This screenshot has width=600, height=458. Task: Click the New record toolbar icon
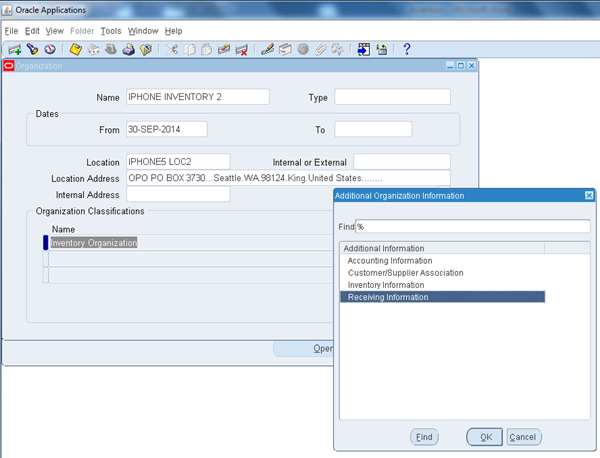click(15, 49)
